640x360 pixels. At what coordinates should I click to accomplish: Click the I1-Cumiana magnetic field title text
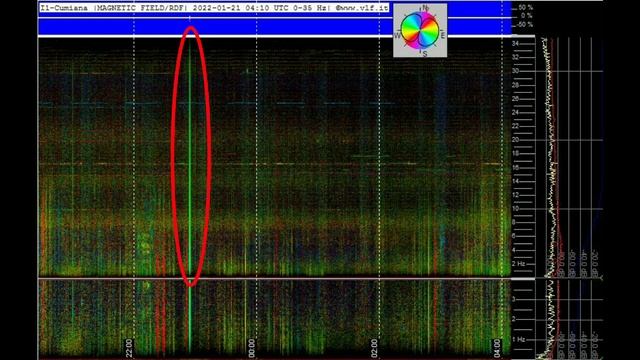pyautogui.click(x=214, y=8)
